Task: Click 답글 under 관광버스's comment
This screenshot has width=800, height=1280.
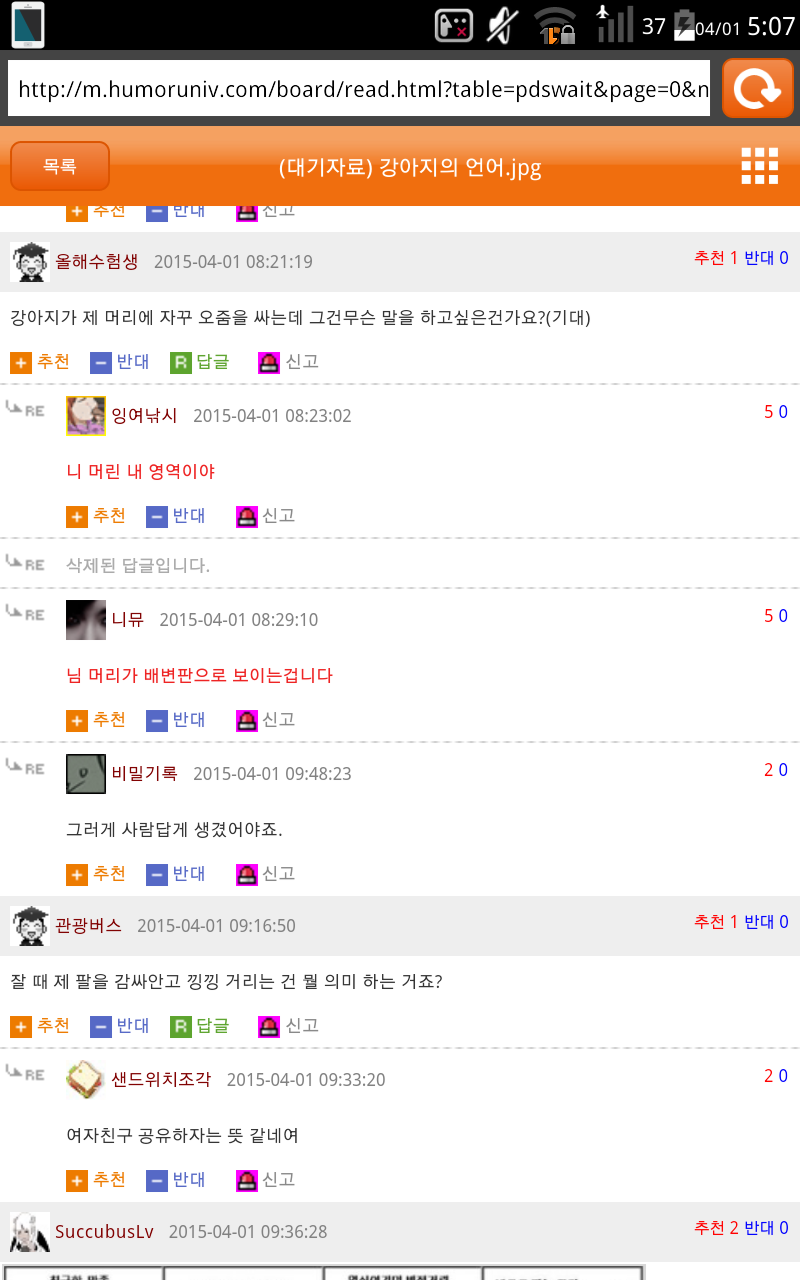Action: click(x=200, y=1025)
